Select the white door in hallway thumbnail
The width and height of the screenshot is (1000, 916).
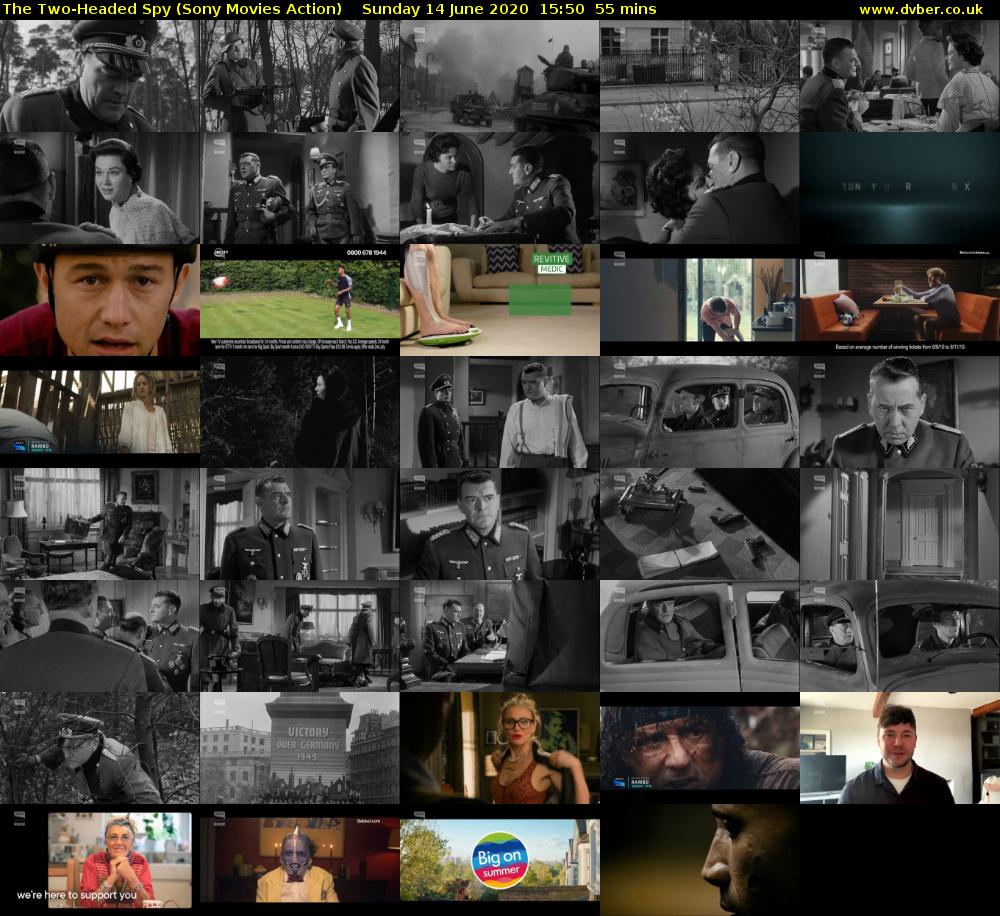(x=900, y=524)
